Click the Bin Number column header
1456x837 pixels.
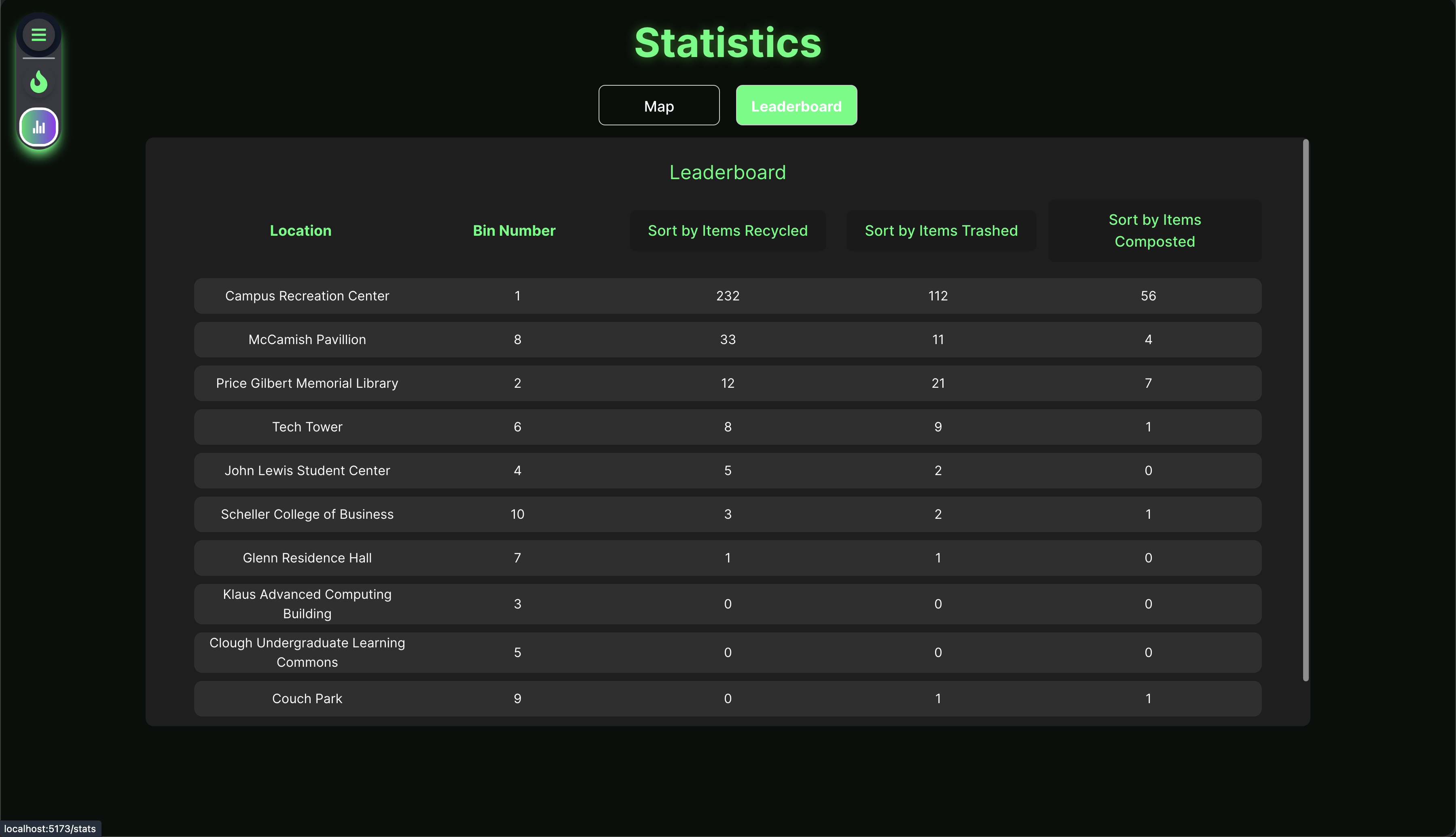point(514,230)
